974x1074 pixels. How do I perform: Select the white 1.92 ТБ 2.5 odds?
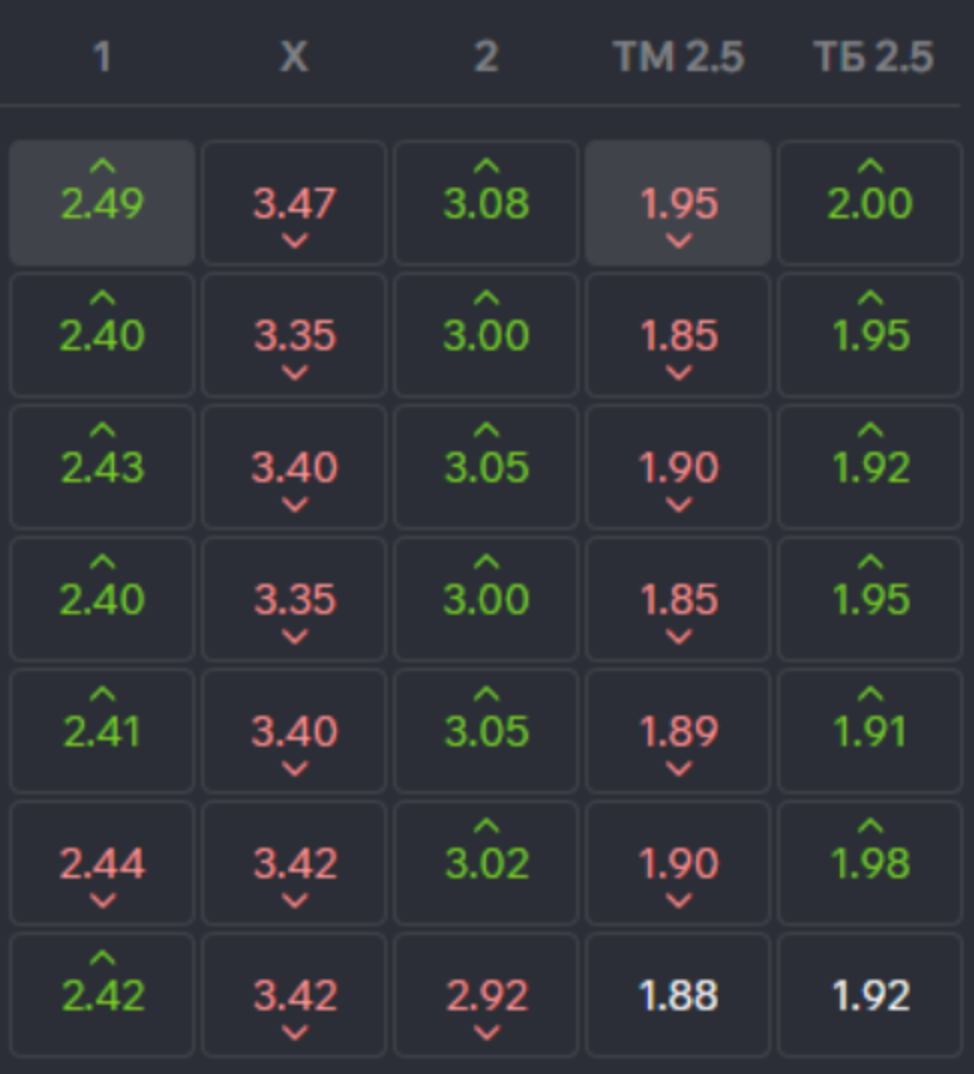[x=870, y=995]
